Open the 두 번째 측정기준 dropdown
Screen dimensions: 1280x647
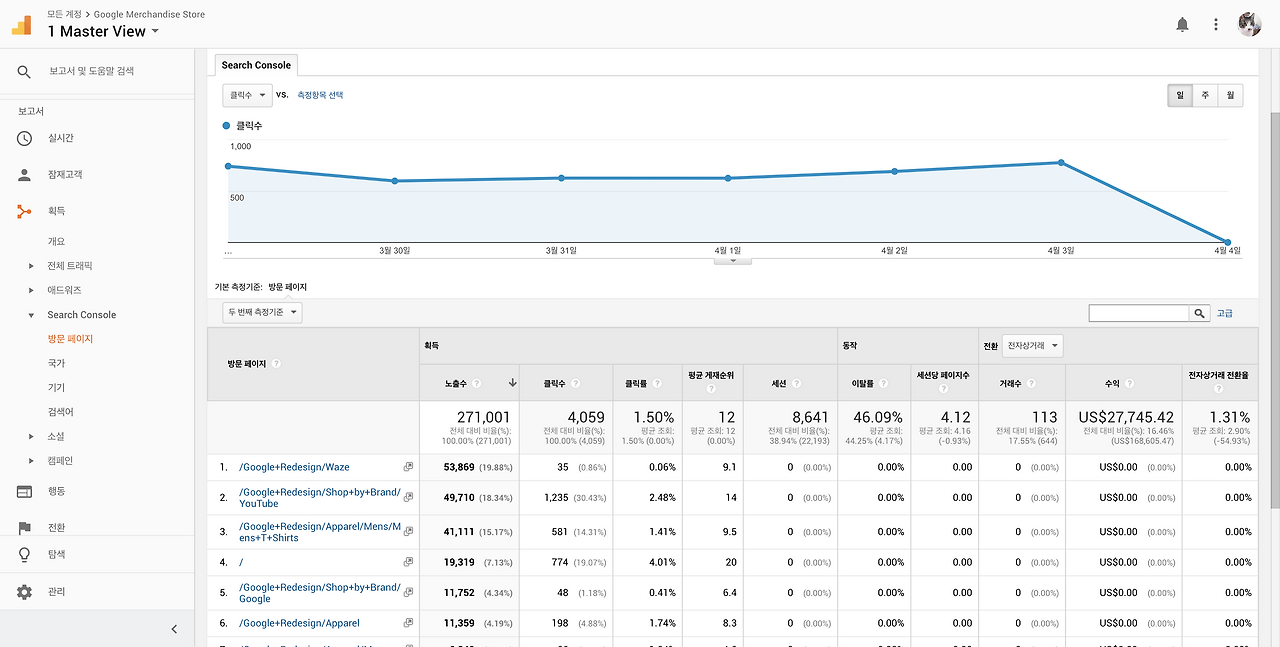click(x=262, y=311)
